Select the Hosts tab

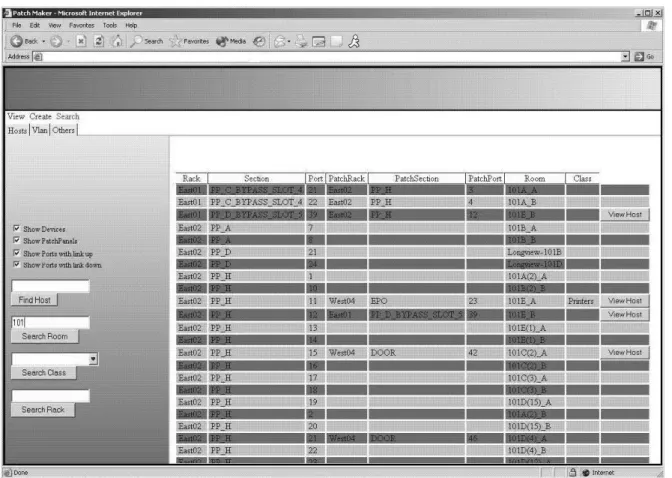click(x=18, y=130)
